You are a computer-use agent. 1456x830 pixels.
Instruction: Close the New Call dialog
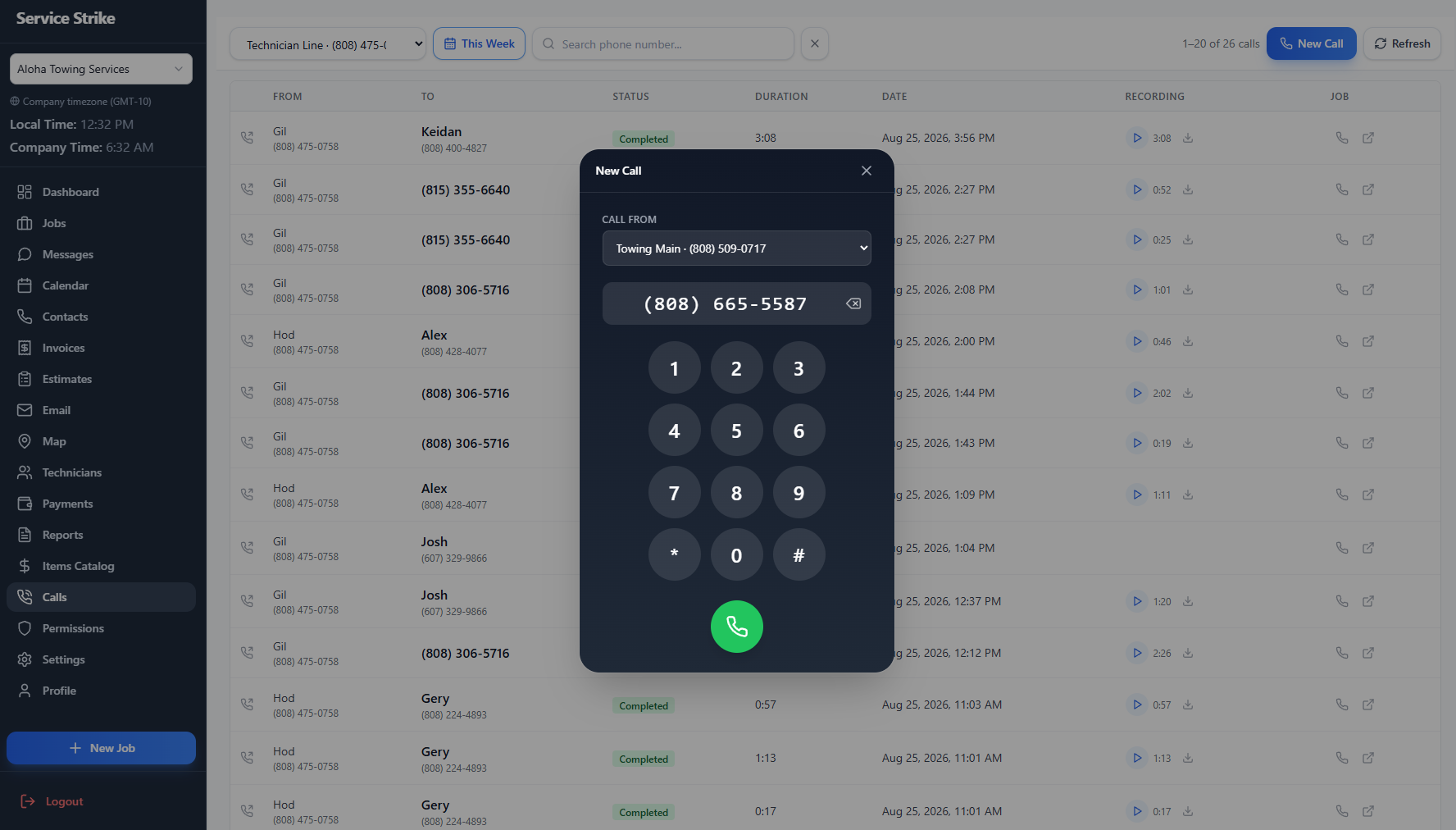(867, 171)
